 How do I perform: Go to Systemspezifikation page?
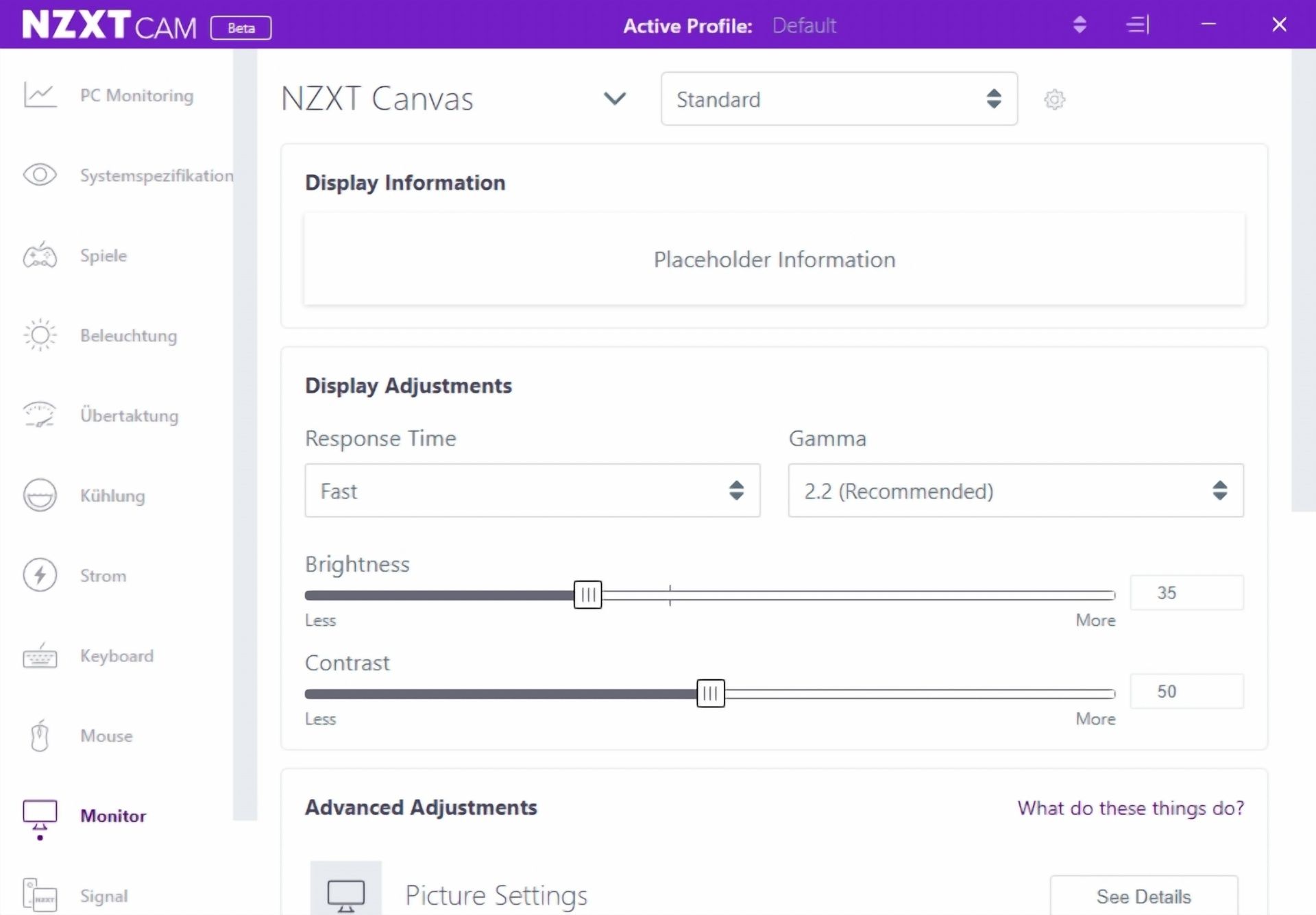pyautogui.click(x=156, y=175)
